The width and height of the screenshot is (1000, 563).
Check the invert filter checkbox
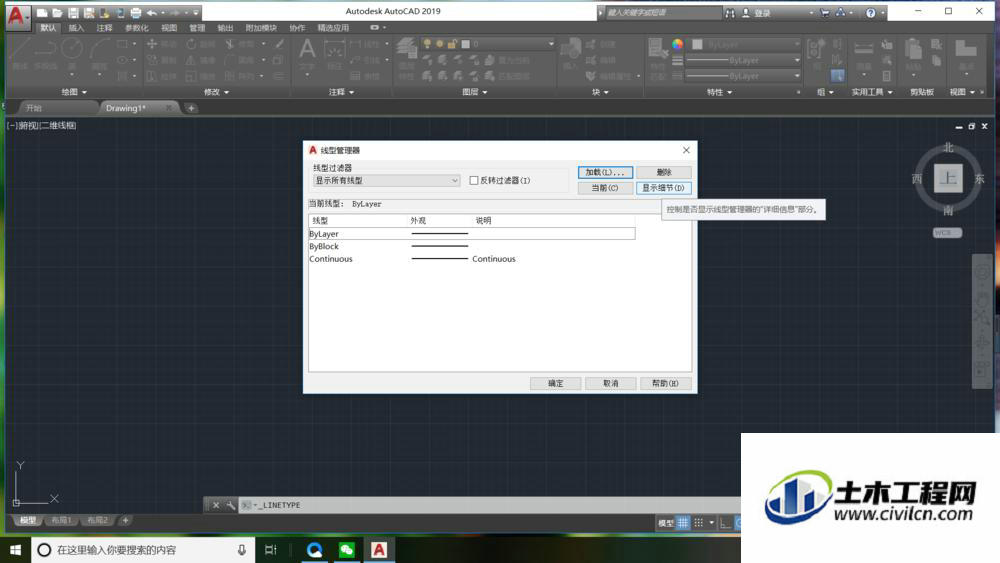(474, 180)
